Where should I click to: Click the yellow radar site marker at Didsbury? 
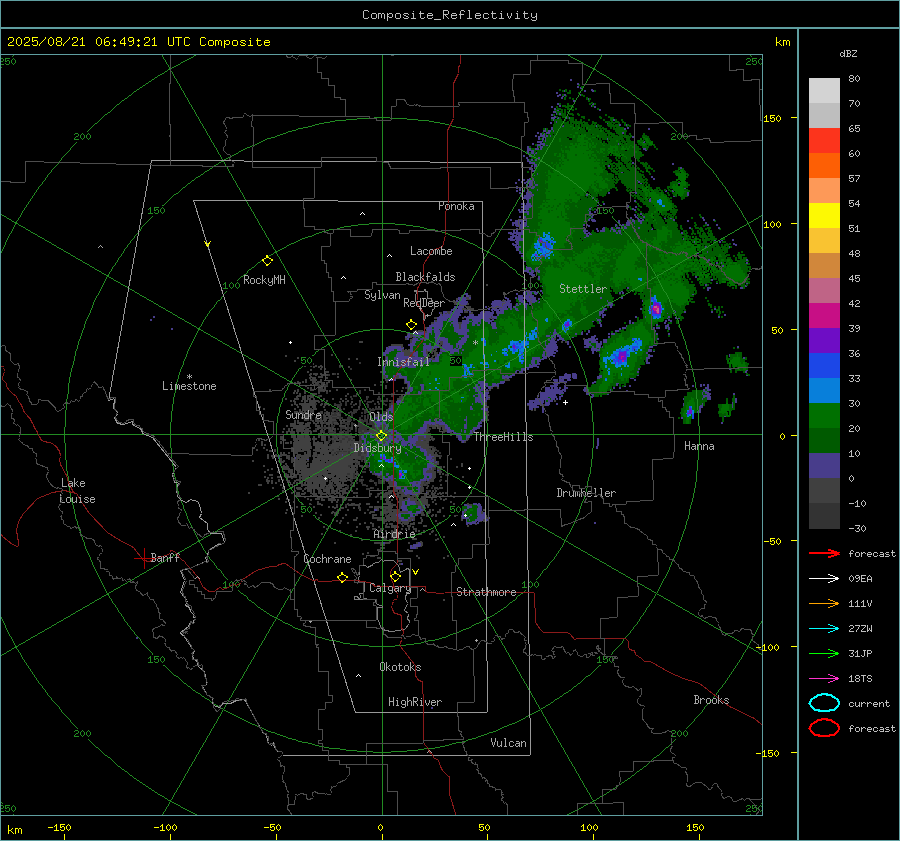pyautogui.click(x=382, y=436)
